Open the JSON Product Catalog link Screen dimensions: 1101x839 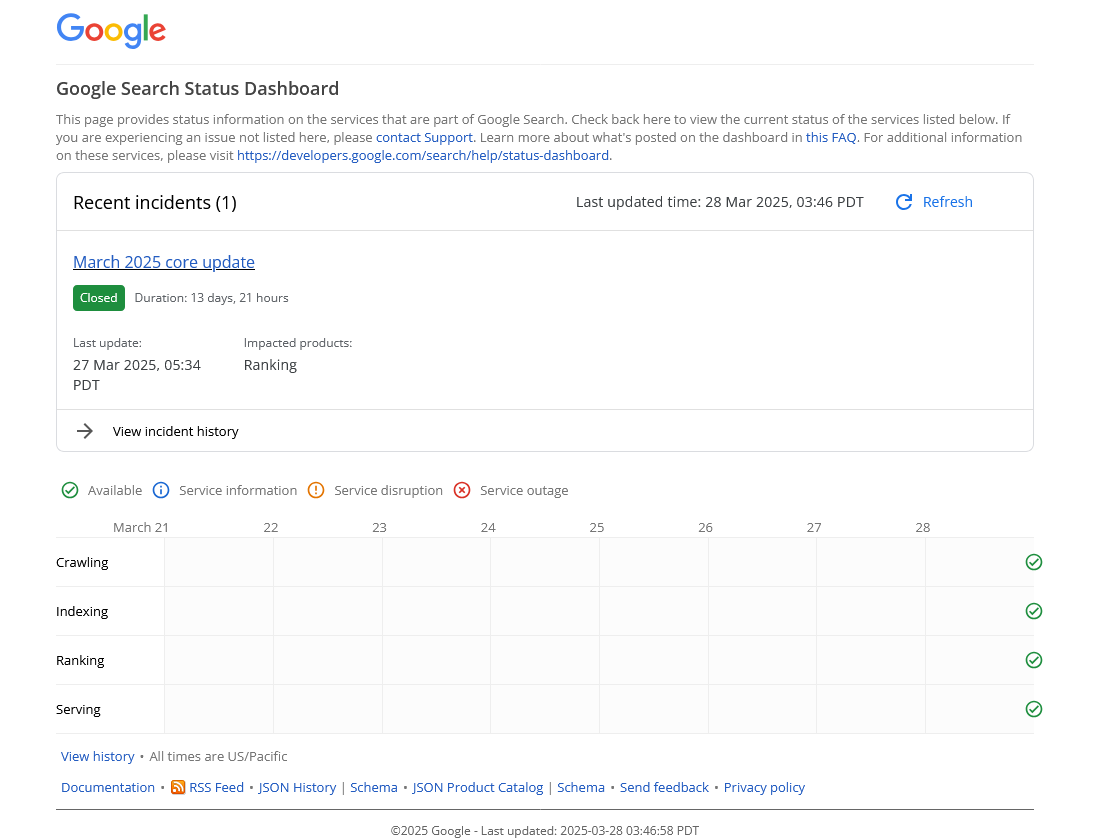click(477, 787)
